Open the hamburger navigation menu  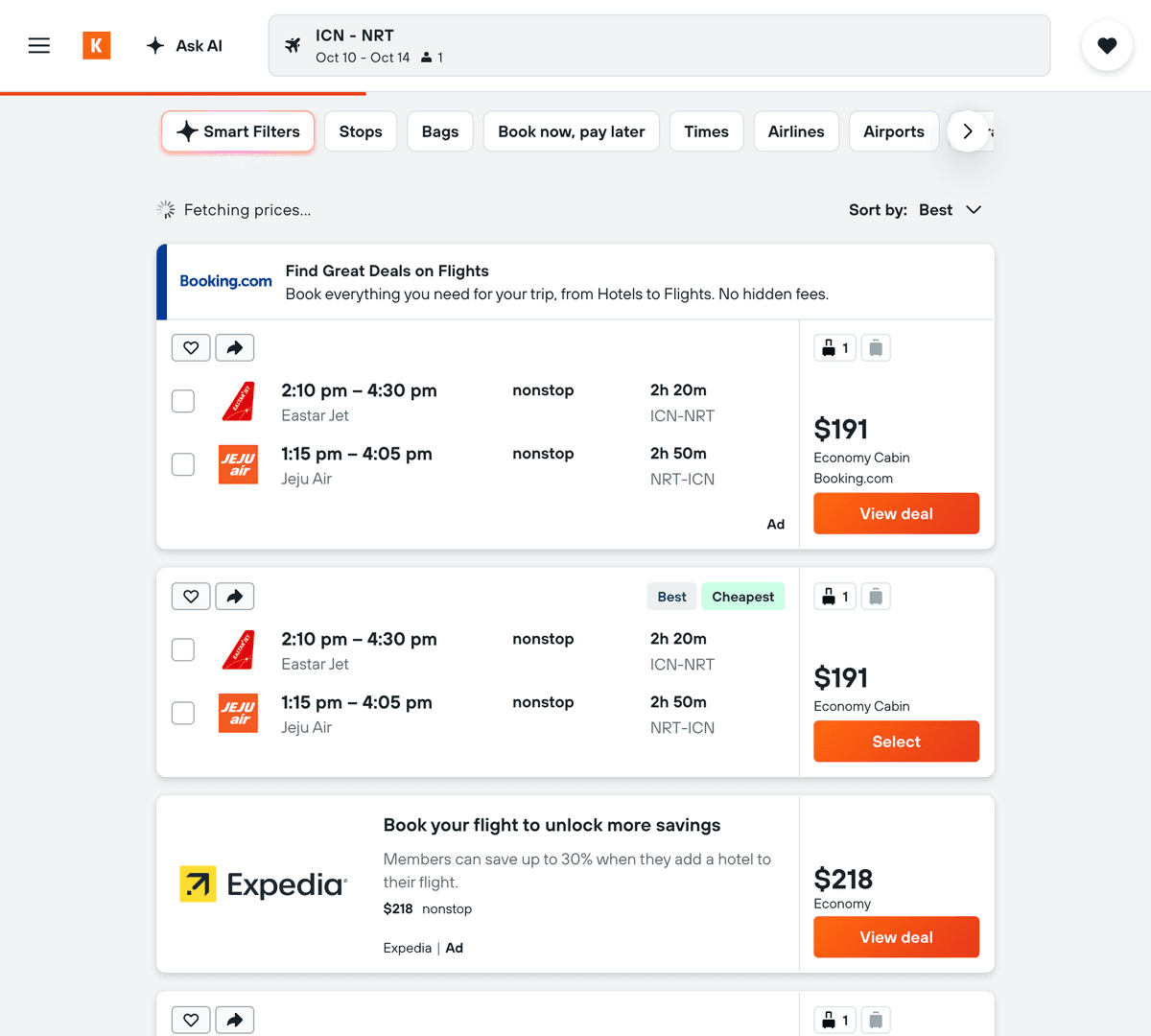tap(39, 45)
